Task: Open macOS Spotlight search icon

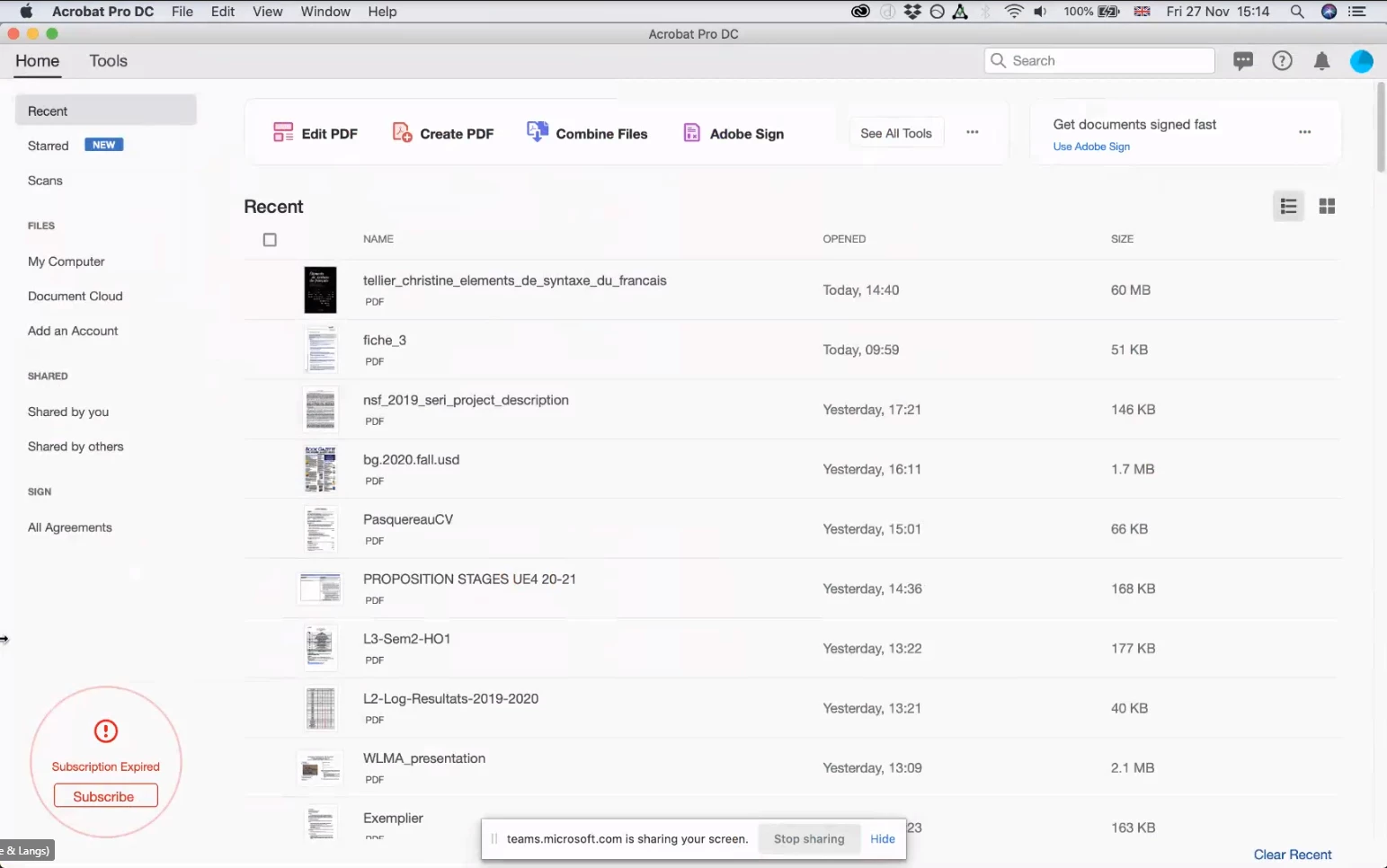Action: [1296, 12]
